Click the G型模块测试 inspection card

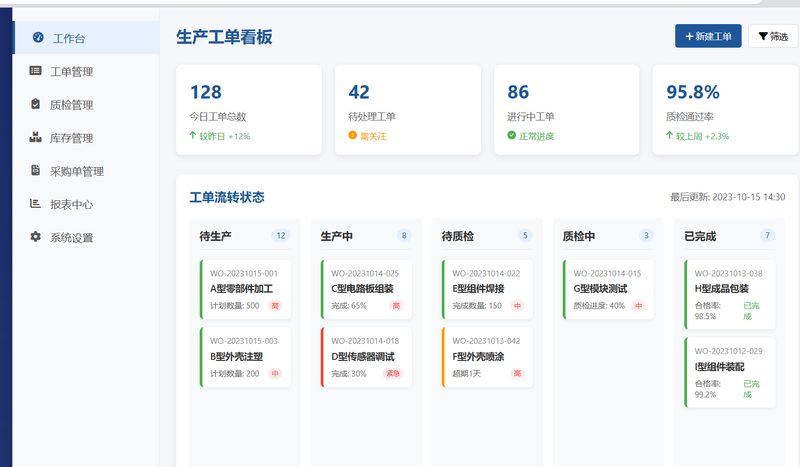coord(608,289)
